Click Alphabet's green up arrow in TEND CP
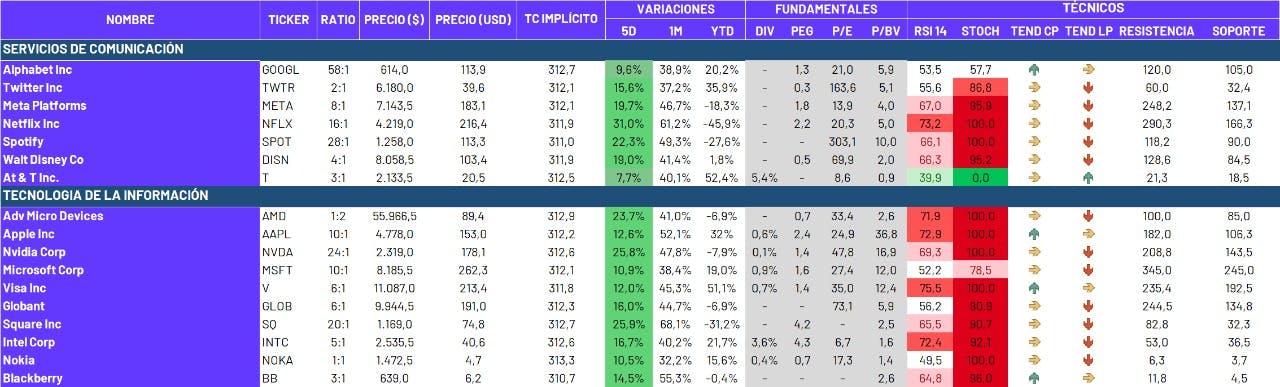 click(x=1035, y=70)
